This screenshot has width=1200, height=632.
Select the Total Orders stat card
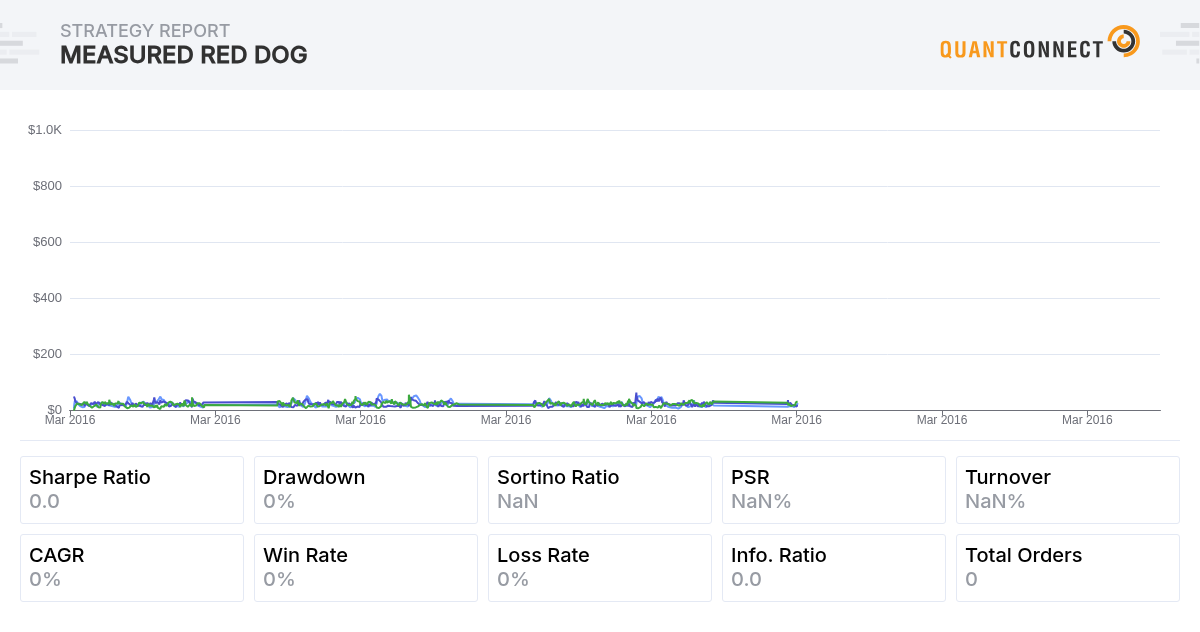pyautogui.click(x=1068, y=568)
